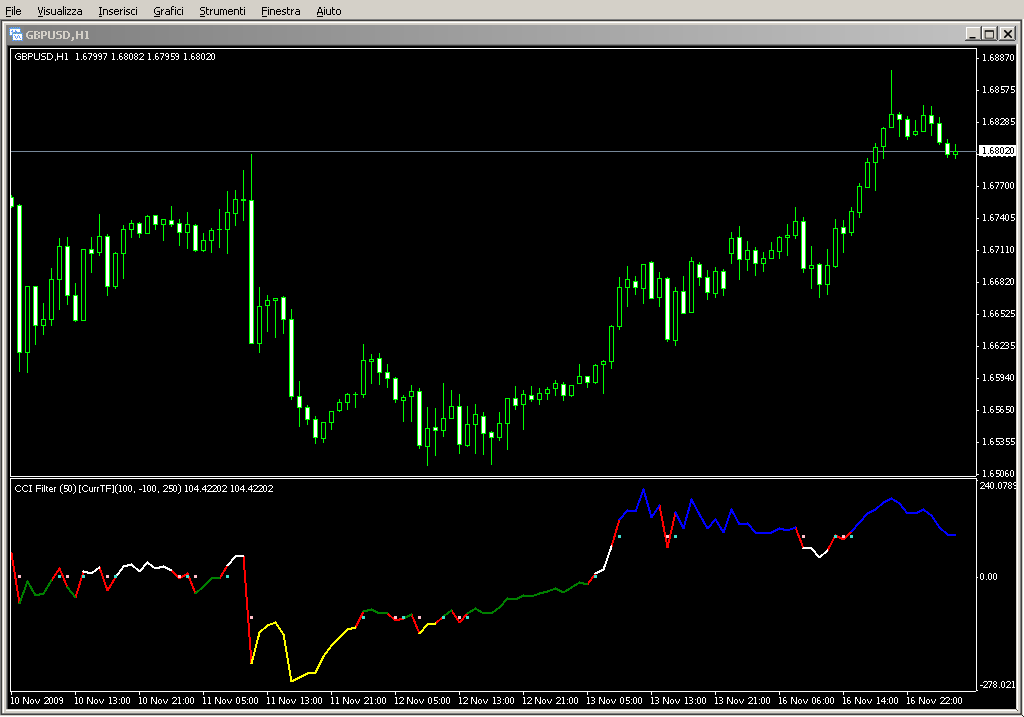
Task: Click the 16 Nov 06:00 time axis label
Action: pyautogui.click(x=806, y=701)
